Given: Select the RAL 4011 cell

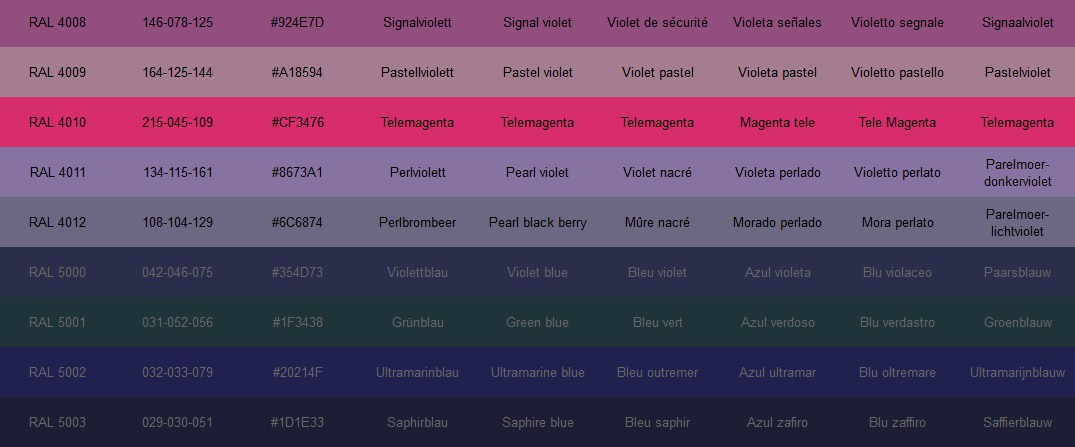Looking at the screenshot, I should [x=57, y=172].
